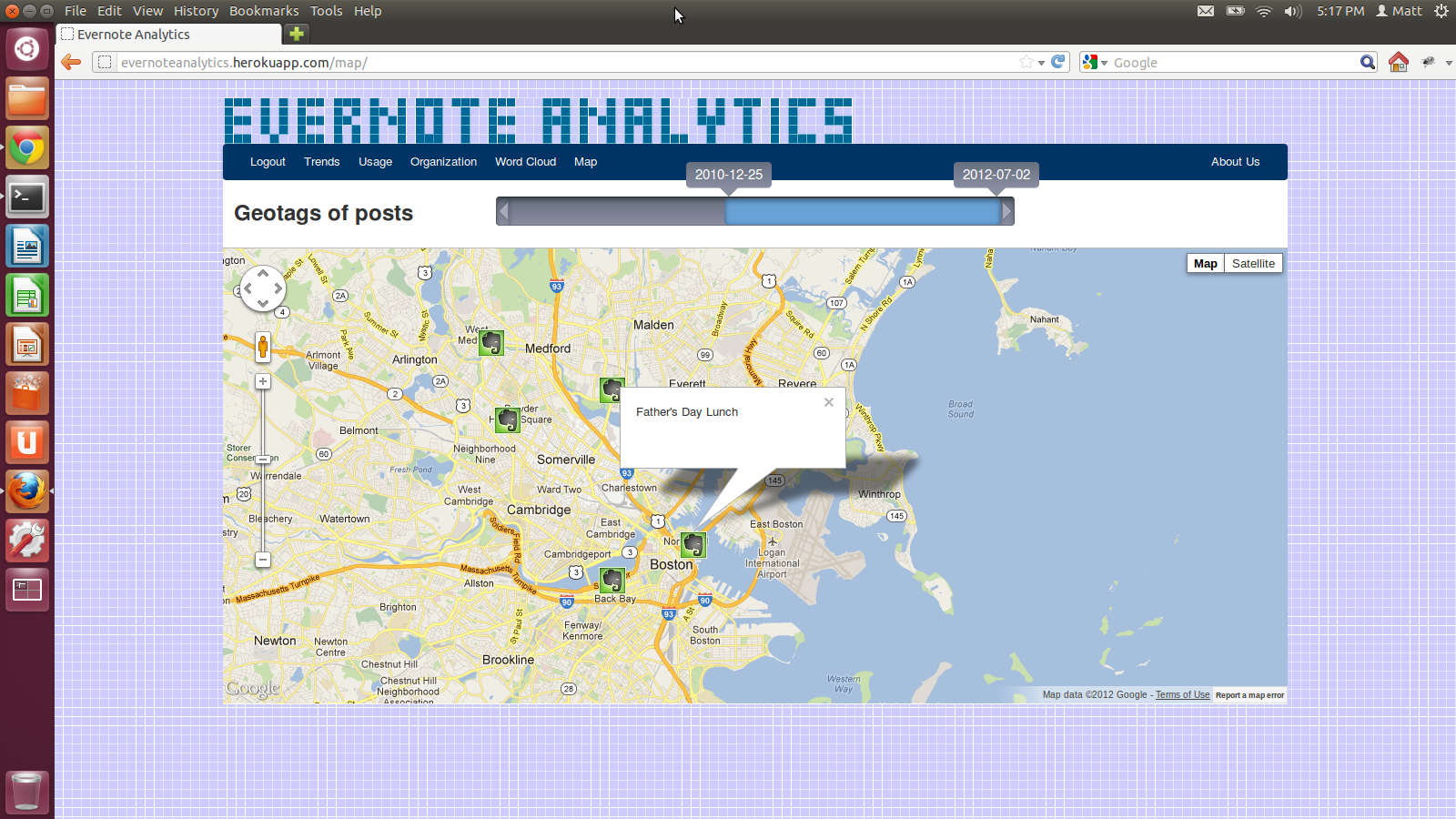
Task: Go to the Organization page
Action: (443, 162)
